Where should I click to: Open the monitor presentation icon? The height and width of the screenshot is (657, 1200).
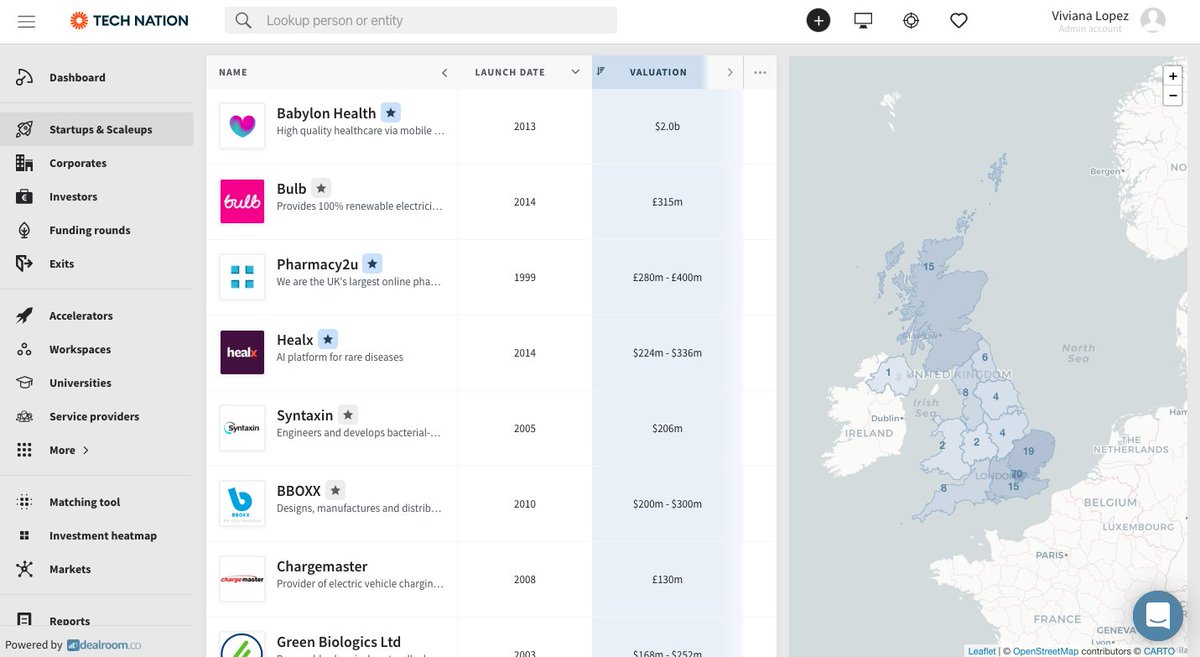(x=863, y=20)
